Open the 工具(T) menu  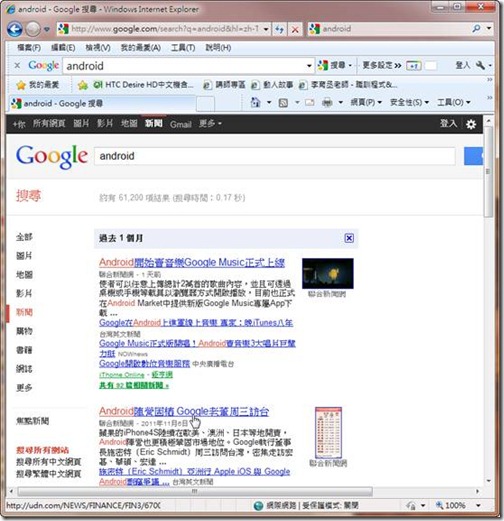[183, 48]
